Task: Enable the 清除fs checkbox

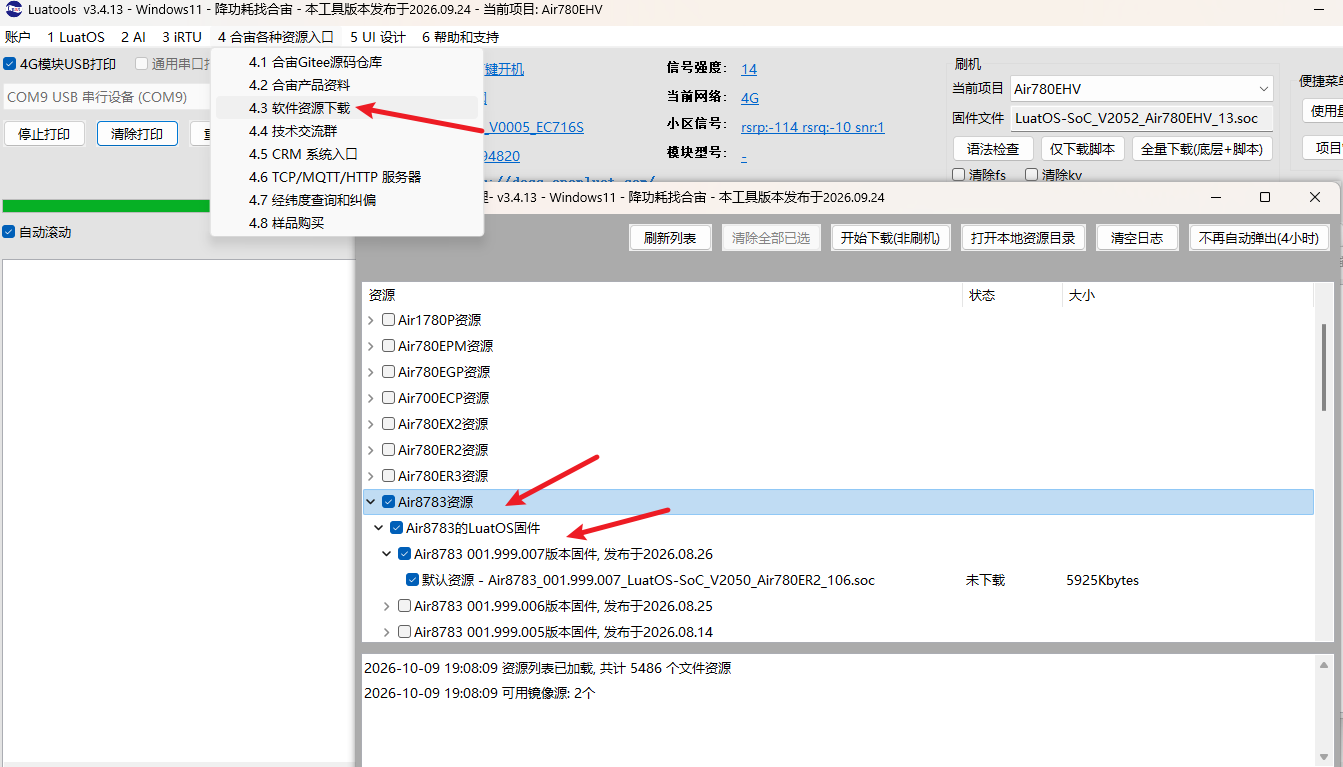Action: [959, 175]
